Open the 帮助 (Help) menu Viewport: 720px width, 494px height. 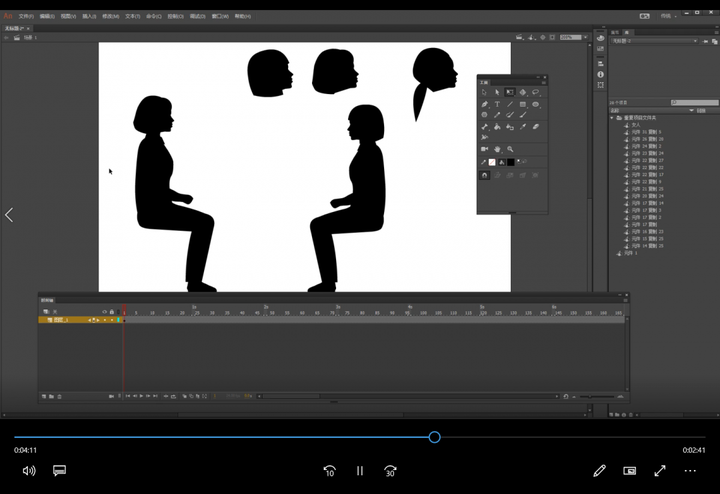[241, 16]
